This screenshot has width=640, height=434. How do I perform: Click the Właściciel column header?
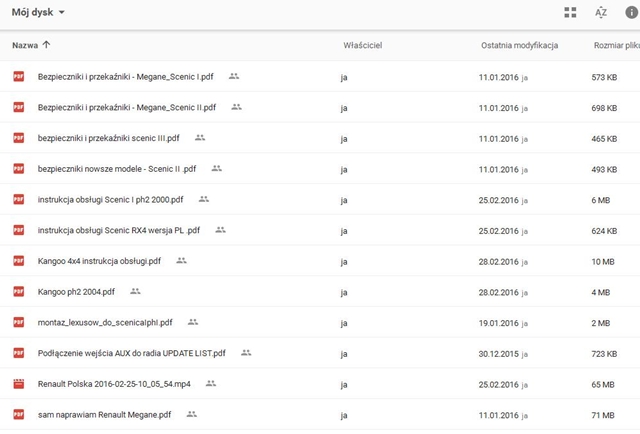(362, 45)
